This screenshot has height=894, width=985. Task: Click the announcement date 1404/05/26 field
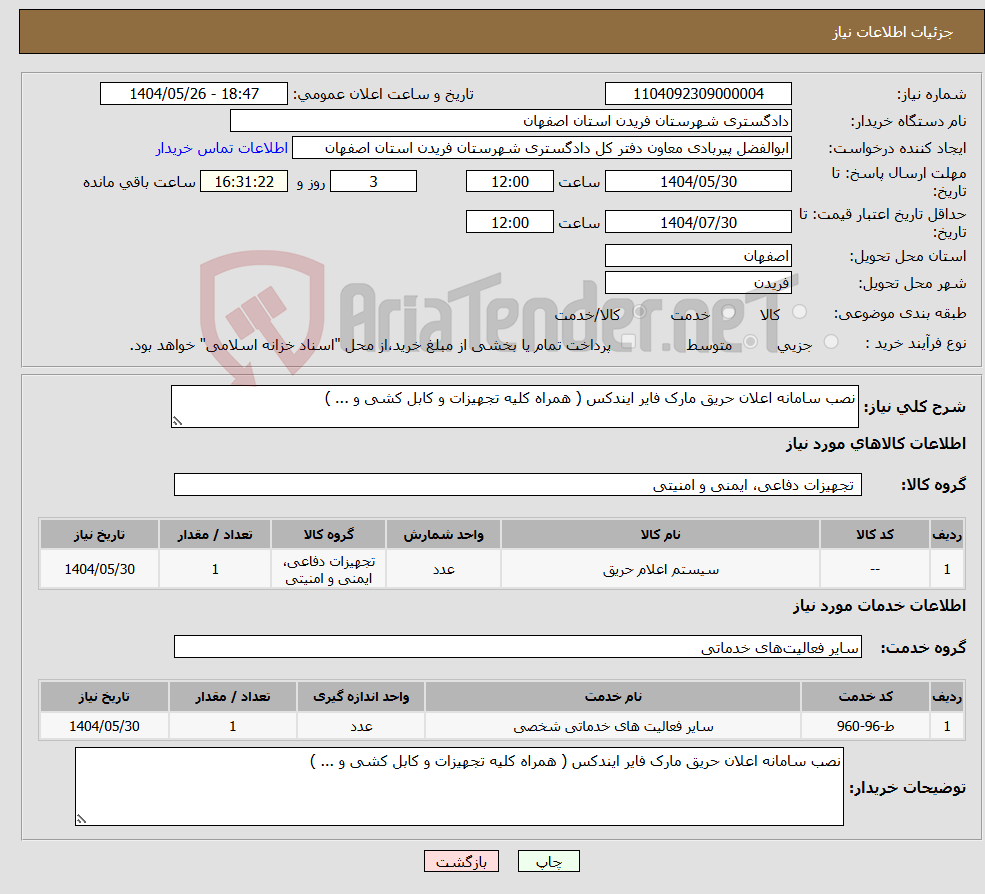coord(193,94)
